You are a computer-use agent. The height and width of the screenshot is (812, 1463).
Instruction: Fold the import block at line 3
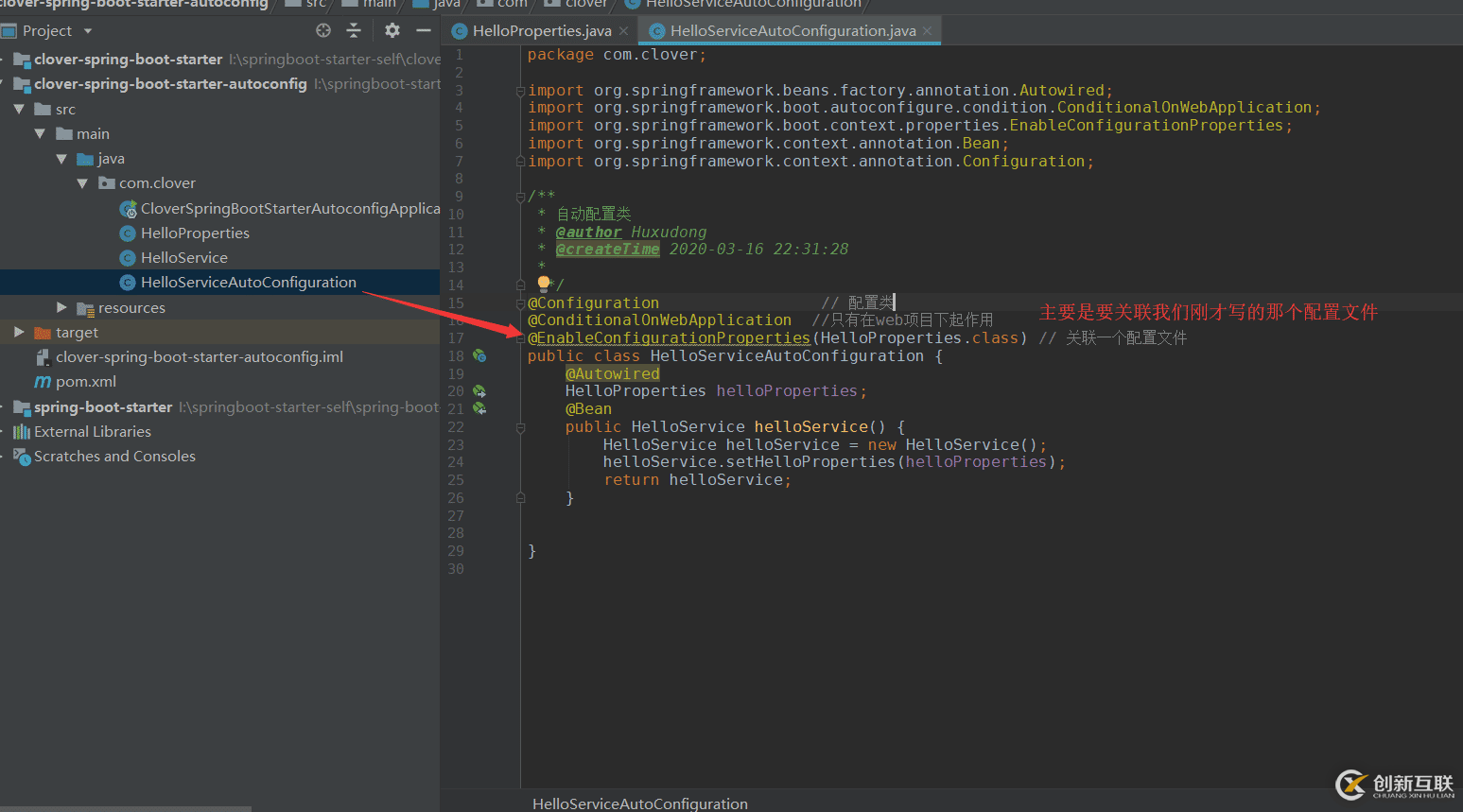[x=520, y=91]
